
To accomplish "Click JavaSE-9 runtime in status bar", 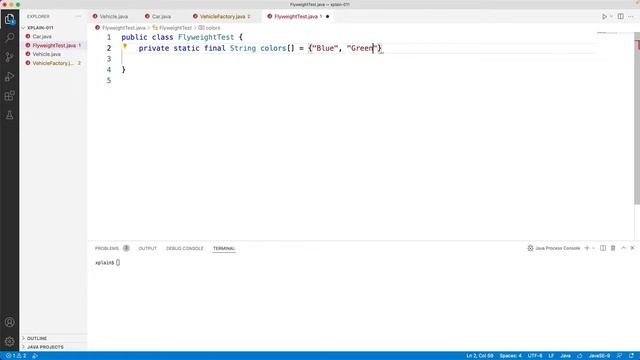I will point(599,356).
